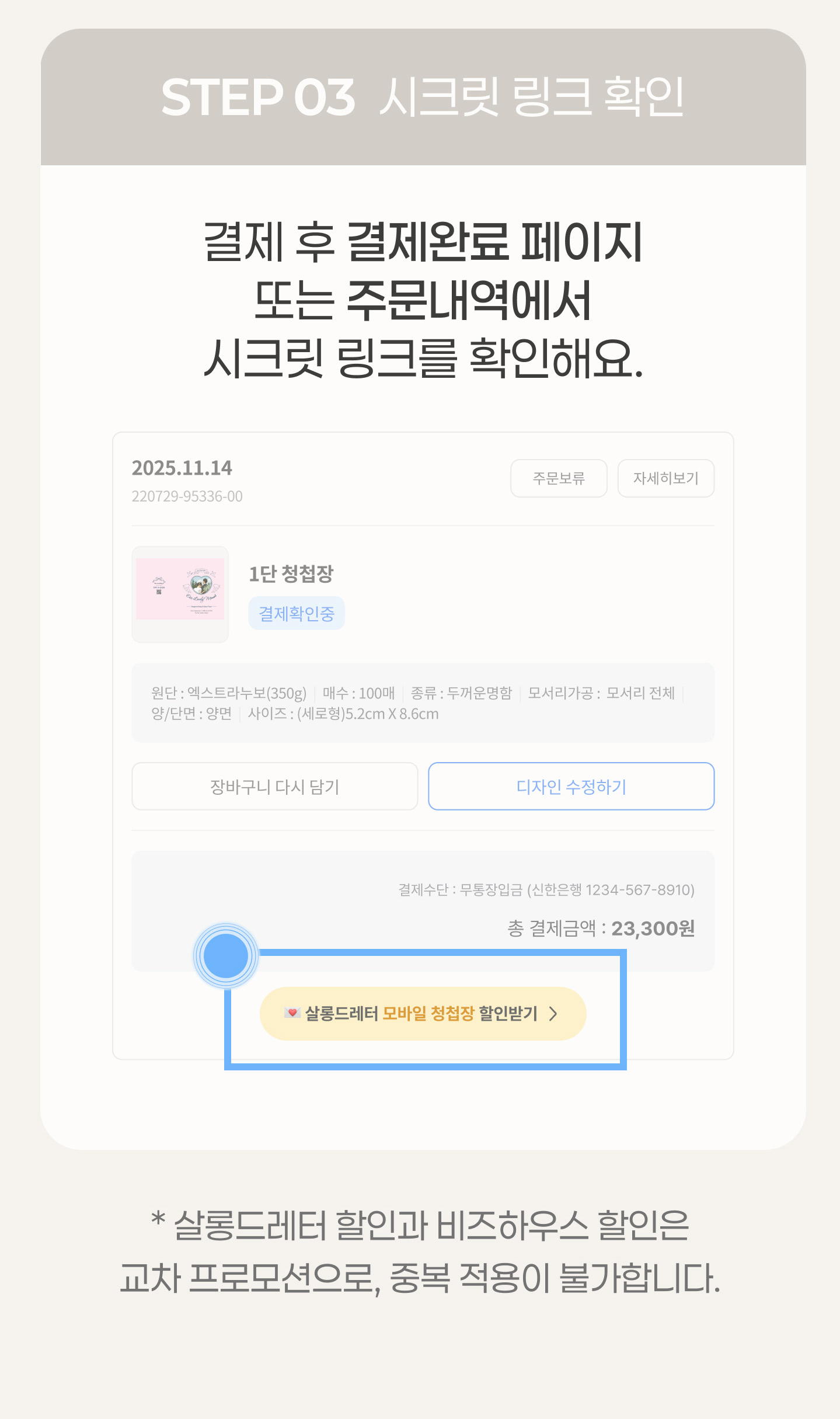Click the 원단 엑스트라누보(350g) option text
This screenshot has height=1419, width=840.
point(229,693)
